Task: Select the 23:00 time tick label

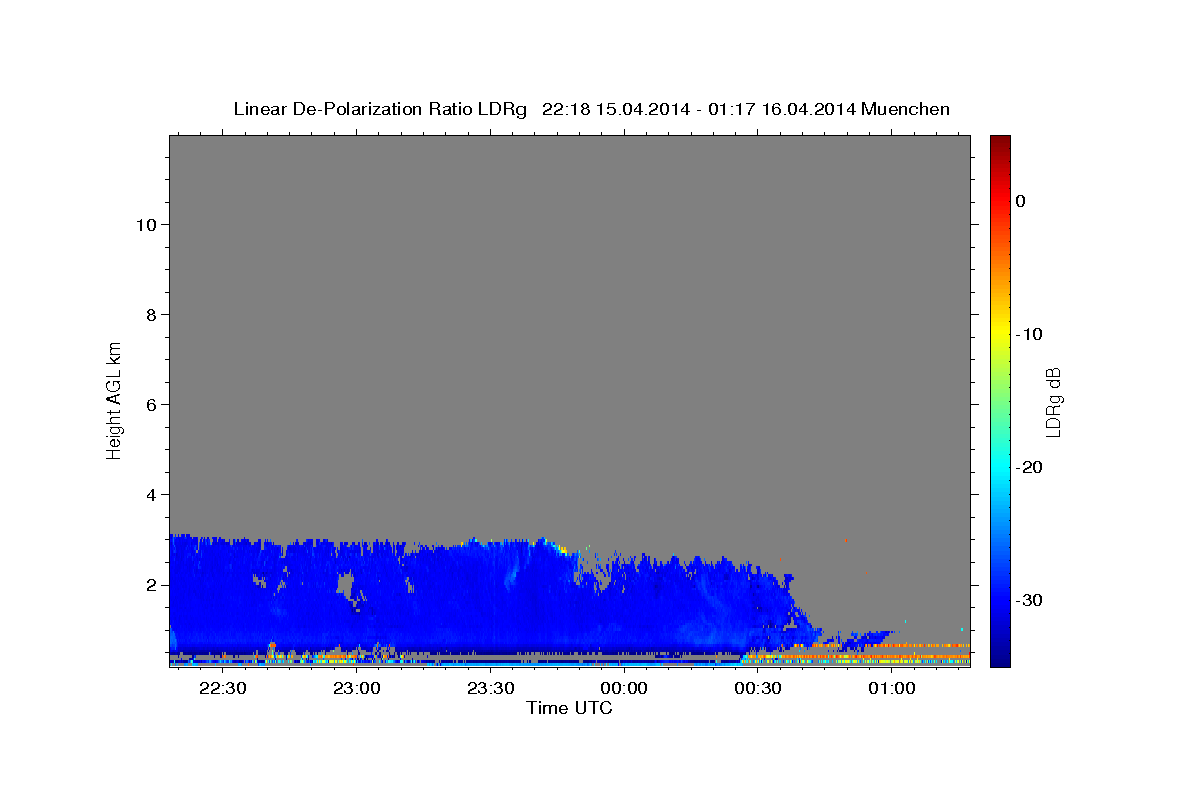Action: (x=356, y=689)
